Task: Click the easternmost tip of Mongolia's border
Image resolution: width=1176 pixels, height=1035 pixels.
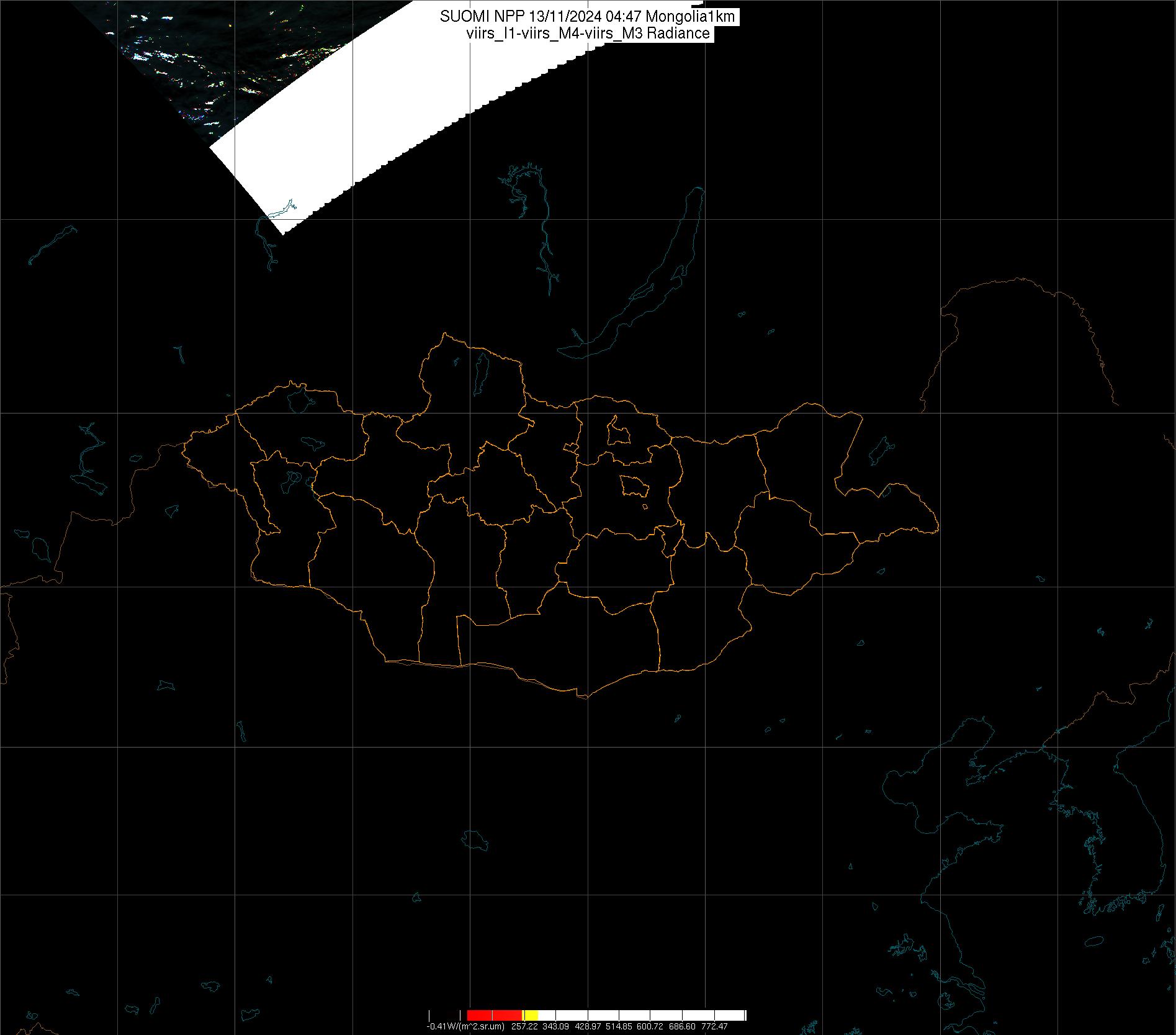Action: point(937,529)
